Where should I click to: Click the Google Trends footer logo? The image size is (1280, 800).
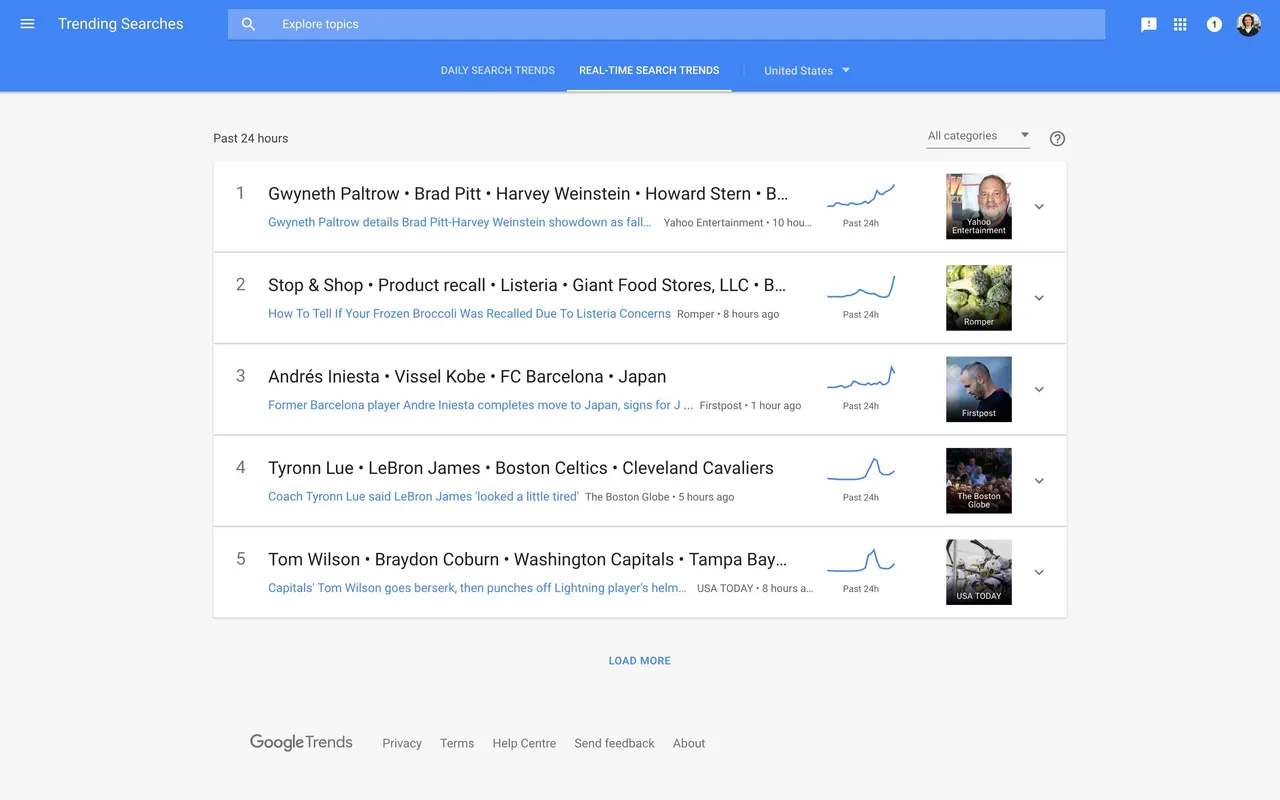[301, 742]
